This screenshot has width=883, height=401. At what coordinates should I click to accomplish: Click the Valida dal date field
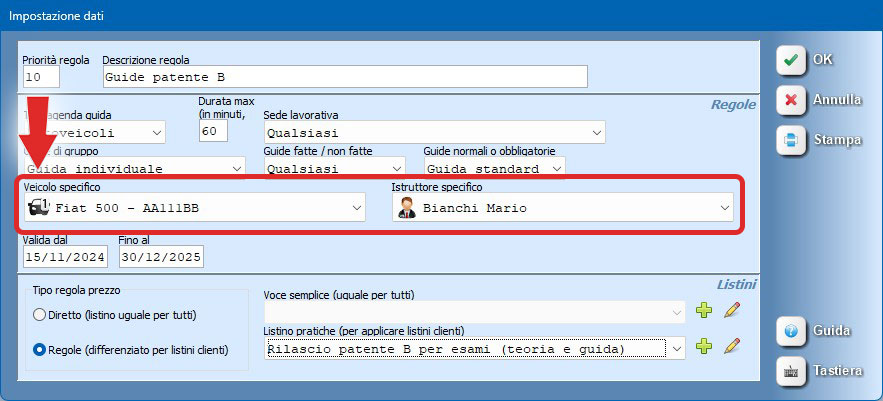63,256
